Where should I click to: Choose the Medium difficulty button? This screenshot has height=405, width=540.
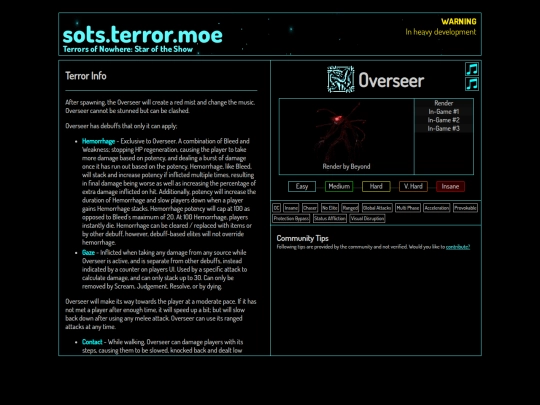point(339,186)
